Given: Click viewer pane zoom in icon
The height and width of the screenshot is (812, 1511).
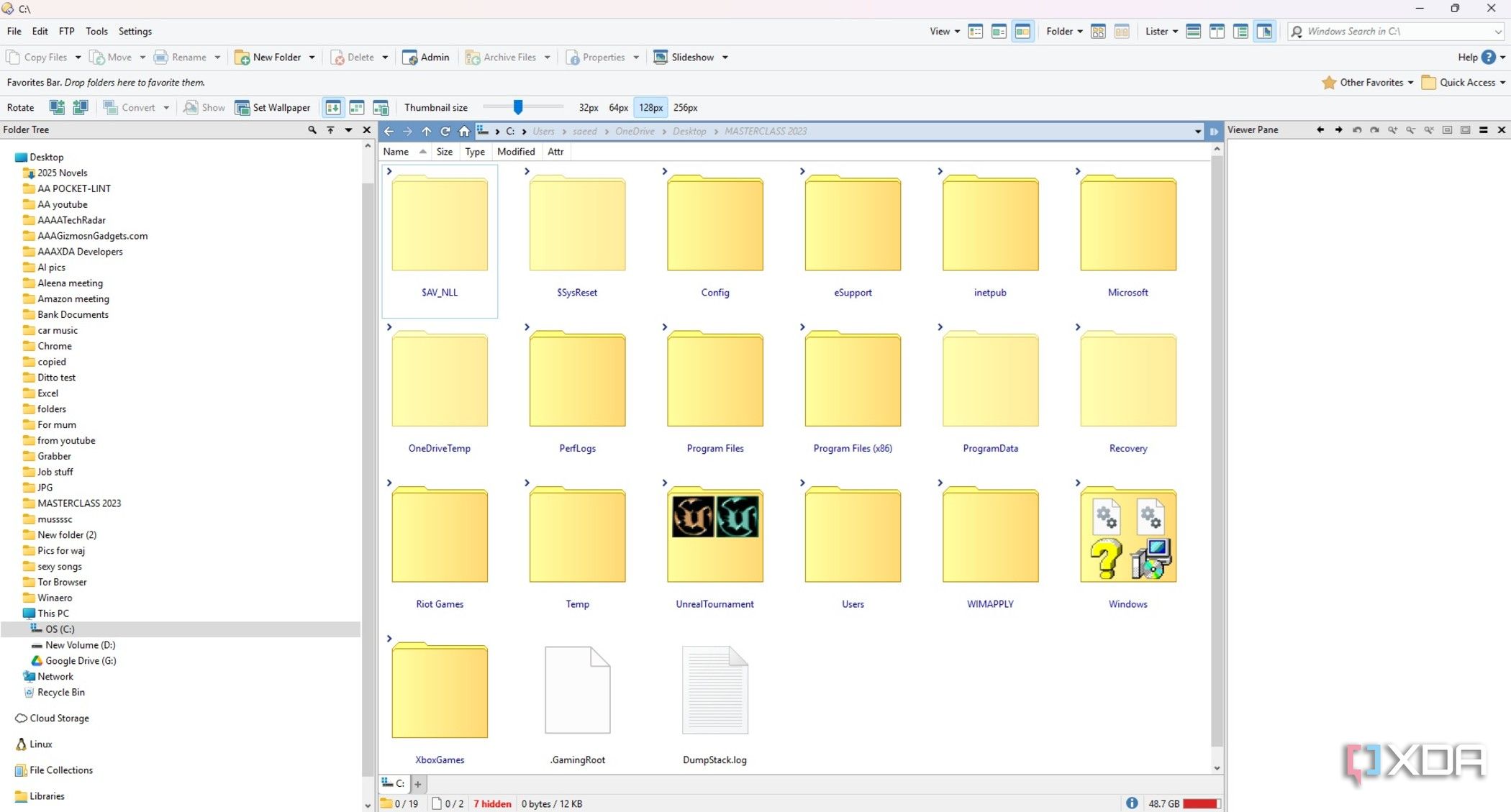Looking at the screenshot, I should click(1392, 130).
